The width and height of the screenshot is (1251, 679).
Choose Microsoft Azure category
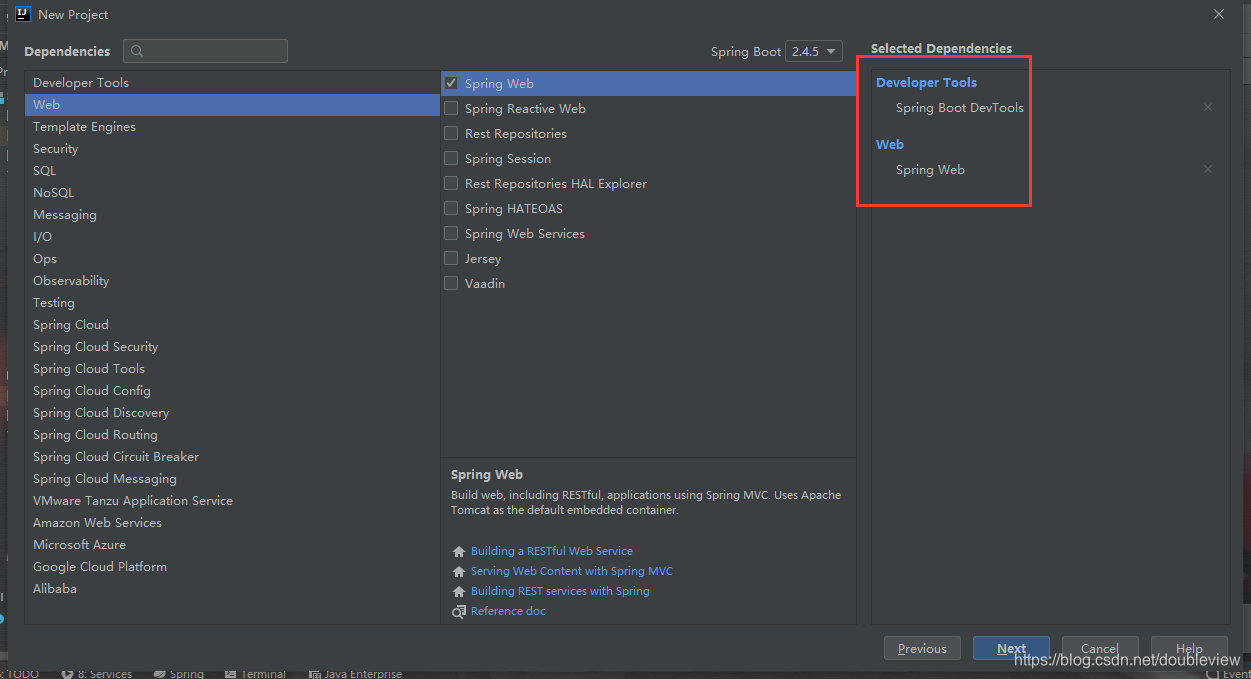click(x=232, y=545)
